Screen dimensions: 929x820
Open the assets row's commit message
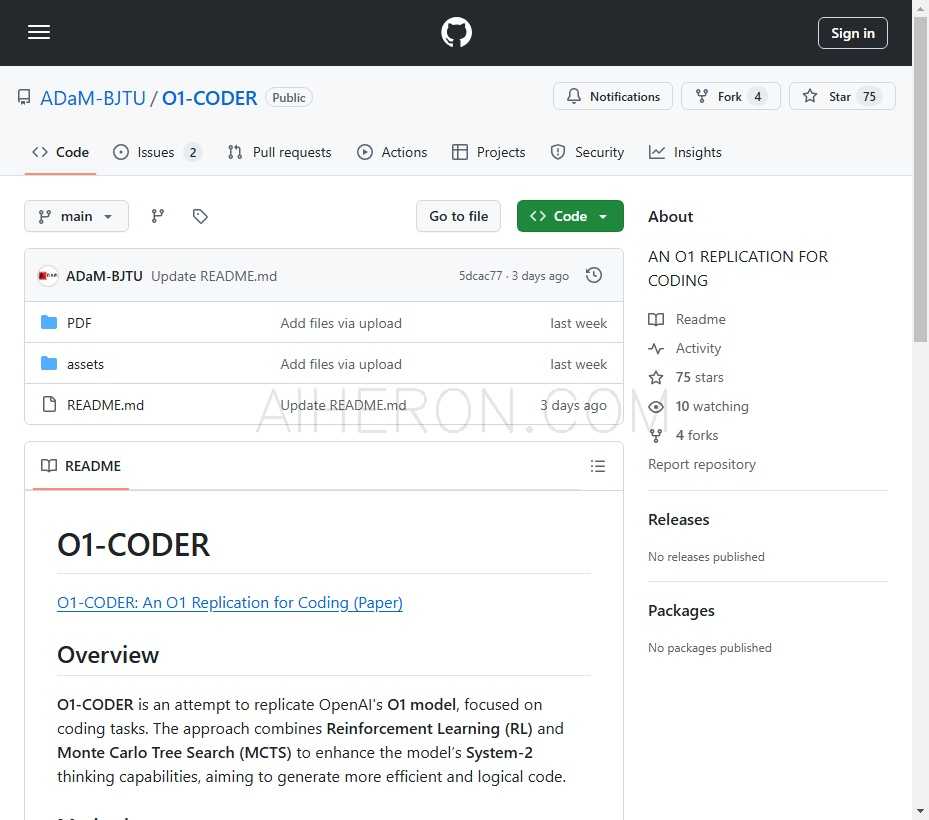tap(341, 364)
